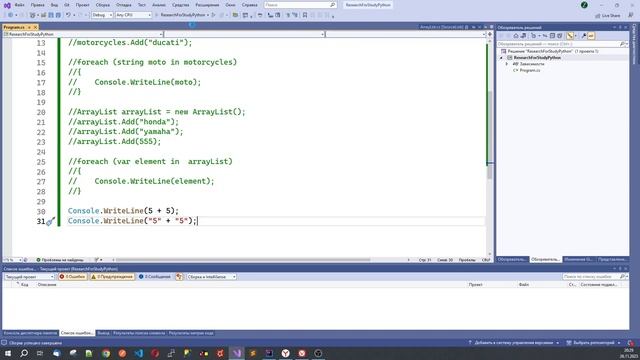Open the middle type navigation dropdown
Image resolution: width=640 pixels, height=360 pixels.
coord(244,34)
